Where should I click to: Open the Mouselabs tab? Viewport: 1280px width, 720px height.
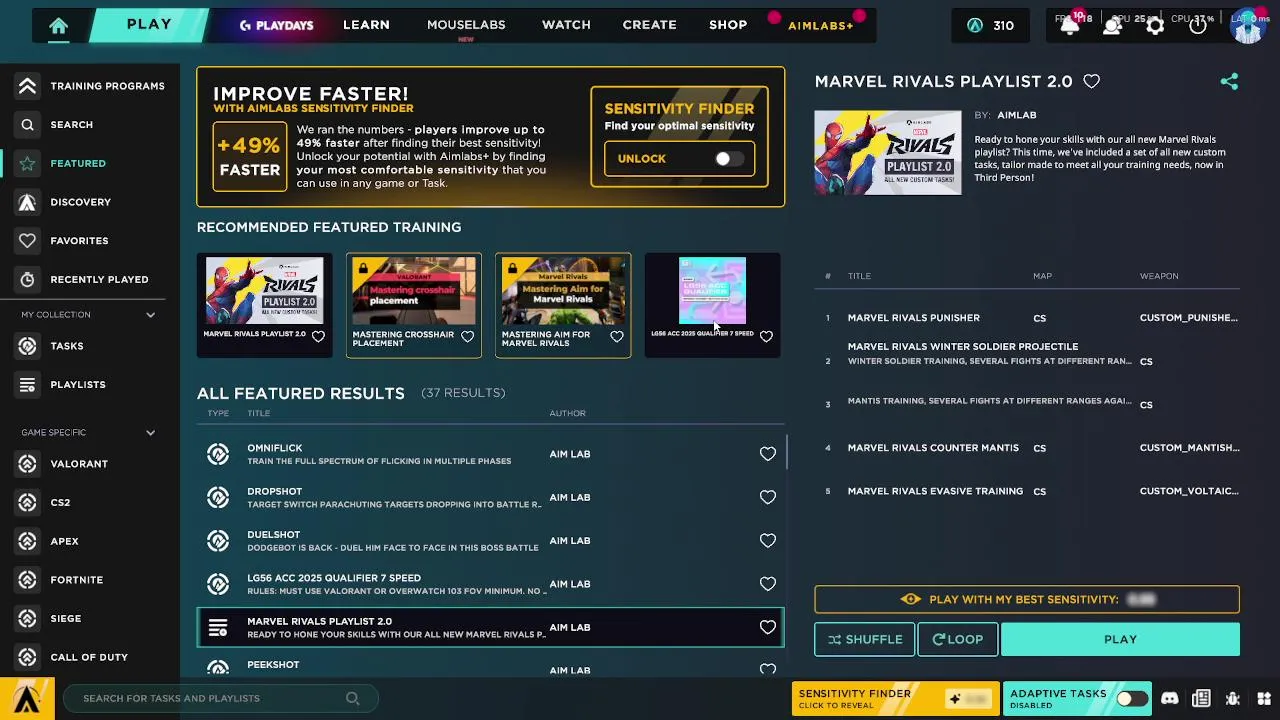pos(466,25)
